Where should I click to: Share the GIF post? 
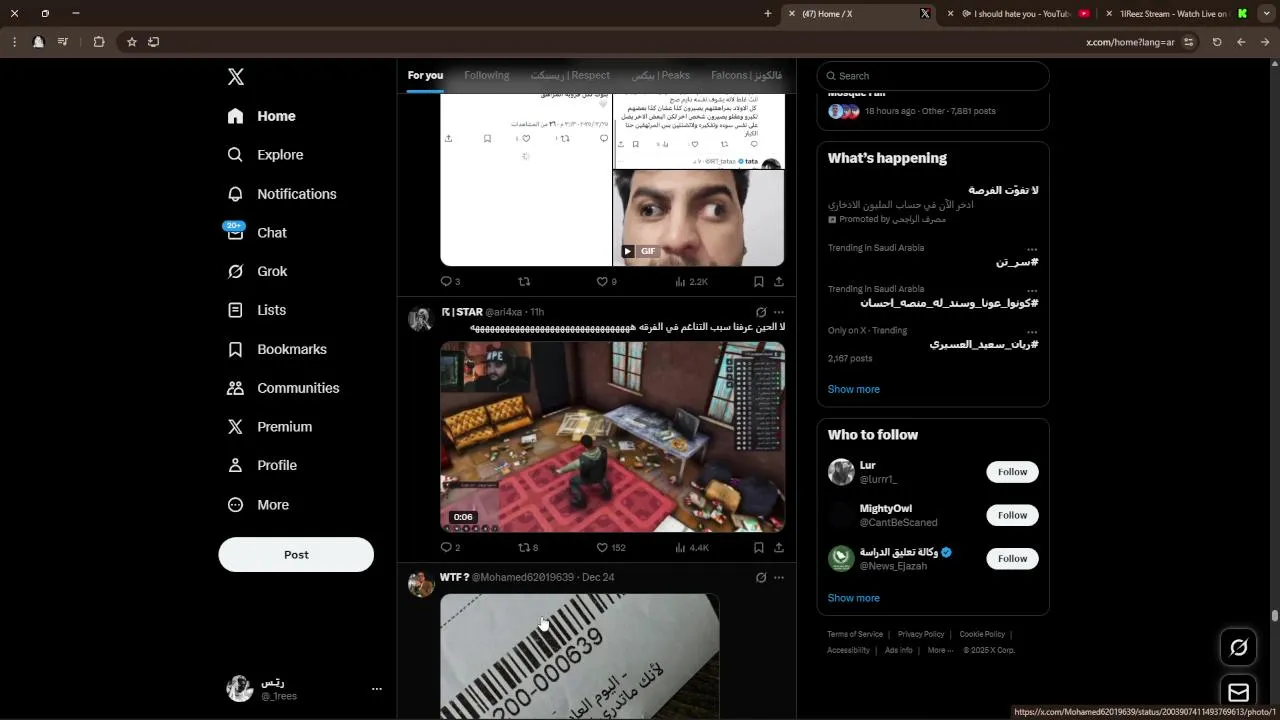778,281
